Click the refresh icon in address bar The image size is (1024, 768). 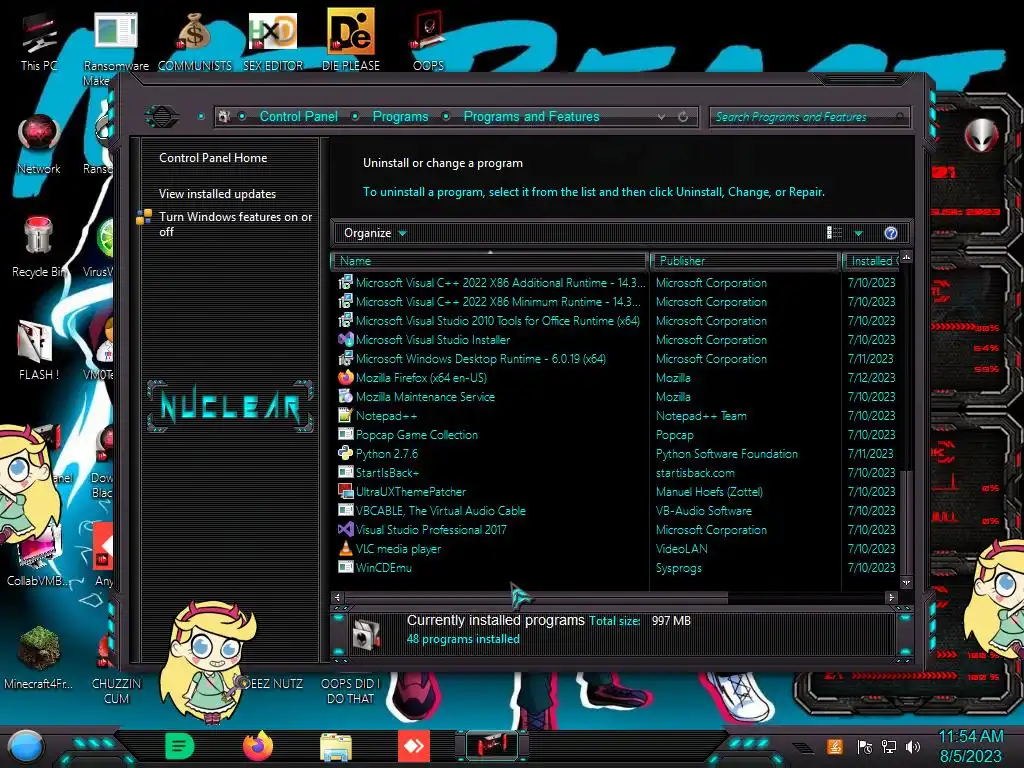click(x=683, y=116)
